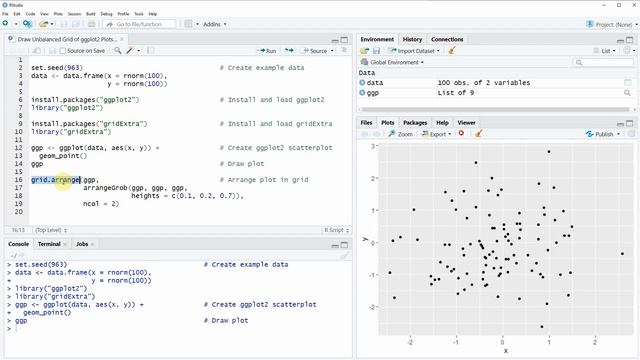Show the document outline in the editor

pyautogui.click(x=344, y=50)
